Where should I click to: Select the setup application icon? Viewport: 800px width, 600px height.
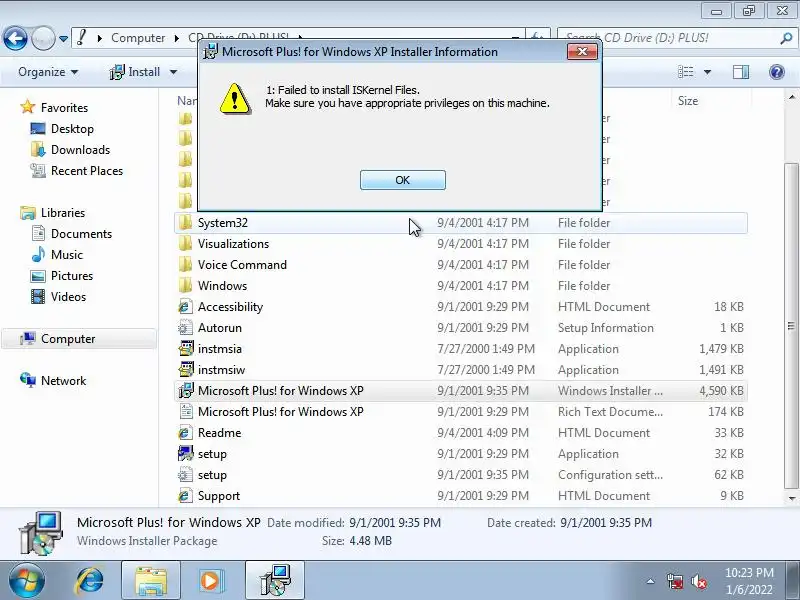[186, 454]
